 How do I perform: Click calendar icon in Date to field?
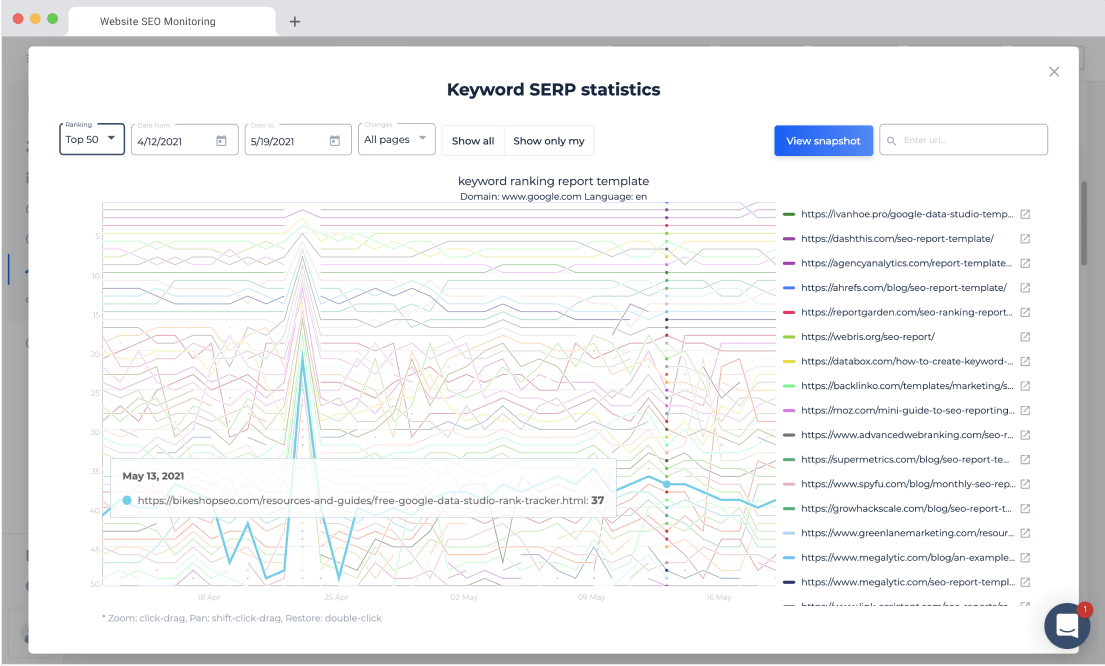point(335,141)
